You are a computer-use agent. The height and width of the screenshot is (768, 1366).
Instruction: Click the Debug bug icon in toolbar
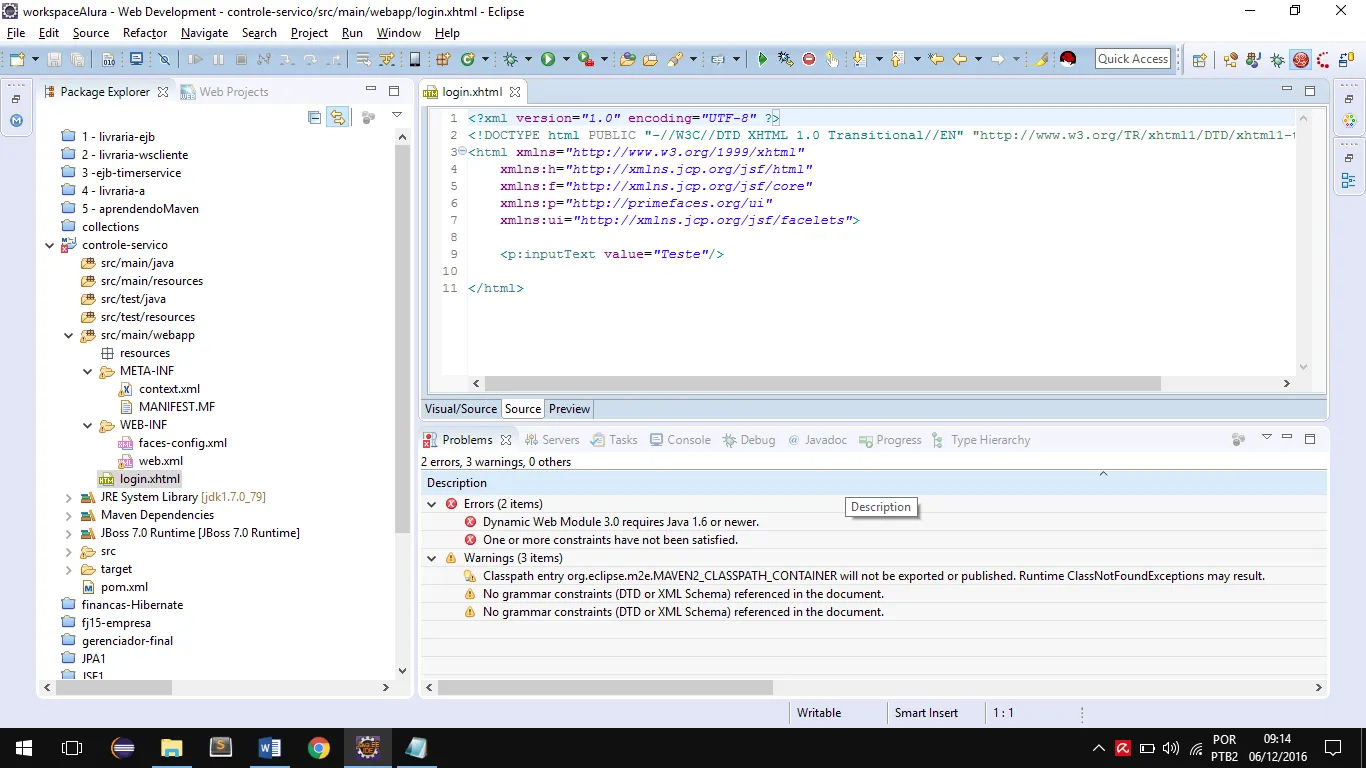511,60
